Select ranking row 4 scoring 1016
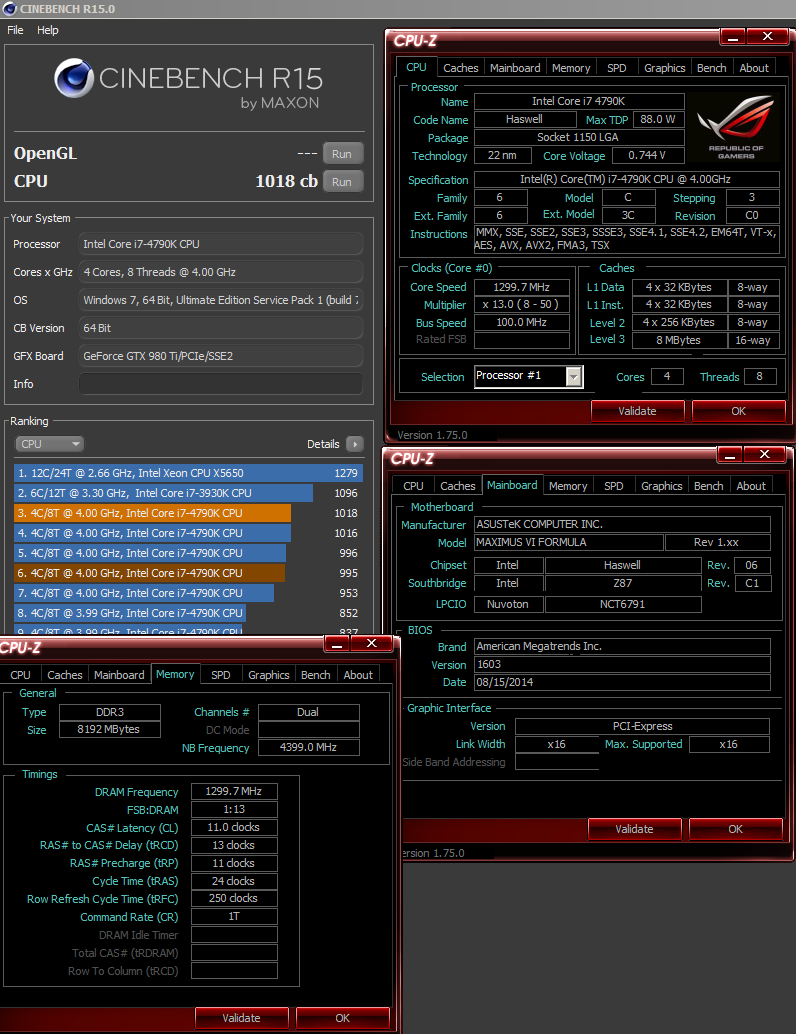Viewport: 796px width, 1034px height. pos(188,533)
